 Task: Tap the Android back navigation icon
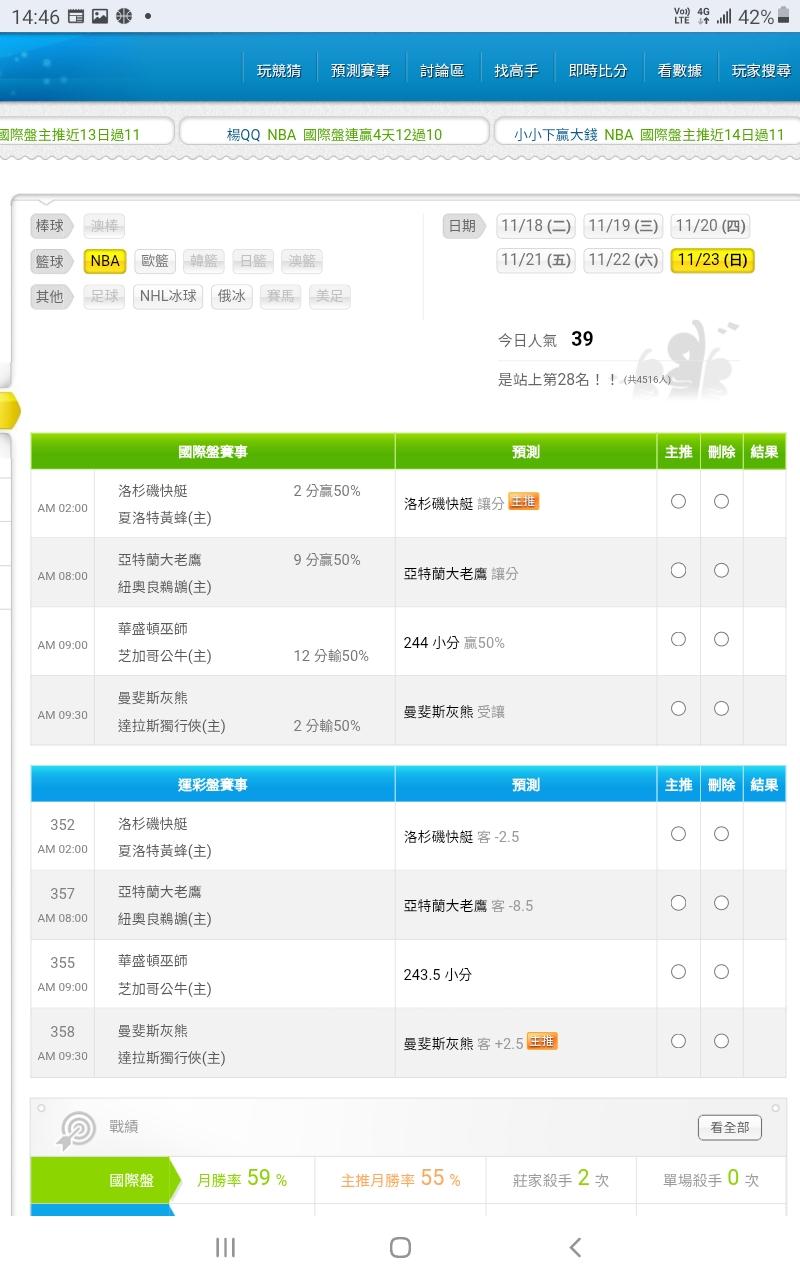point(575,1247)
